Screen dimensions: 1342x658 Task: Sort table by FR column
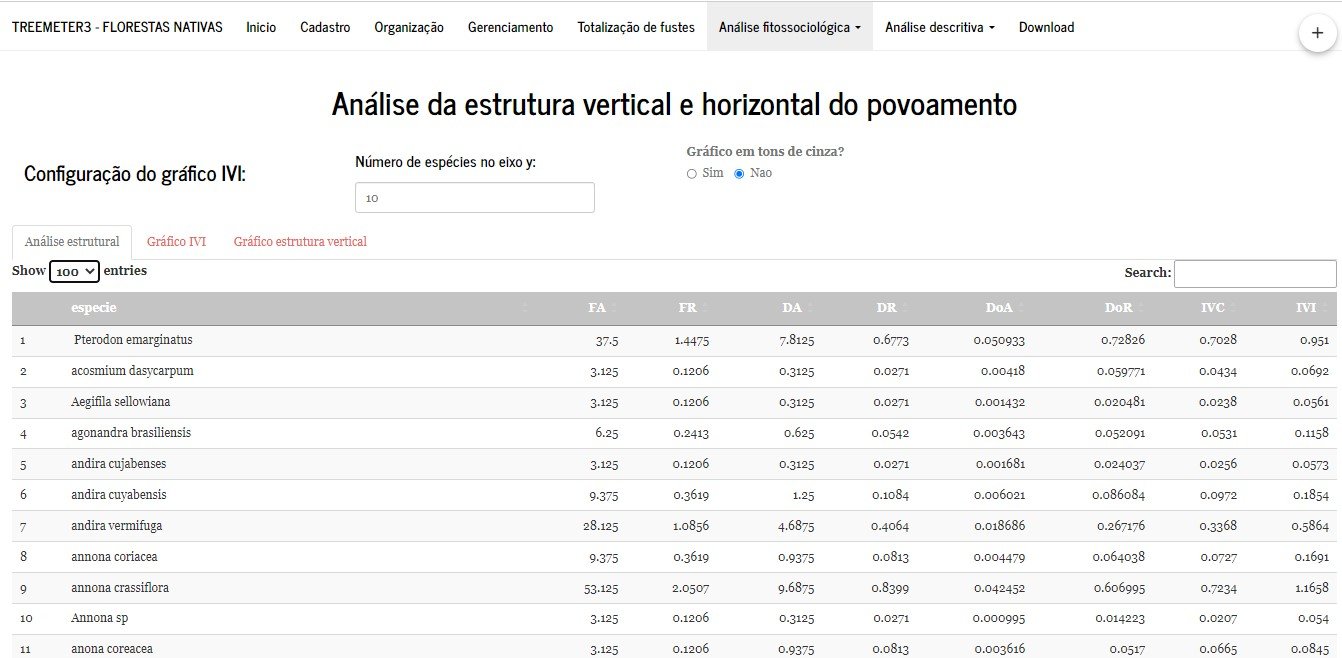click(x=687, y=308)
